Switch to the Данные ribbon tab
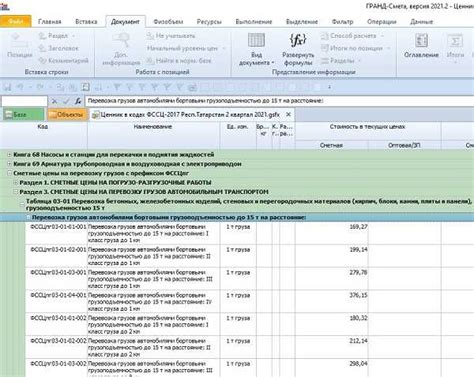The image size is (474, 377). 422,22
